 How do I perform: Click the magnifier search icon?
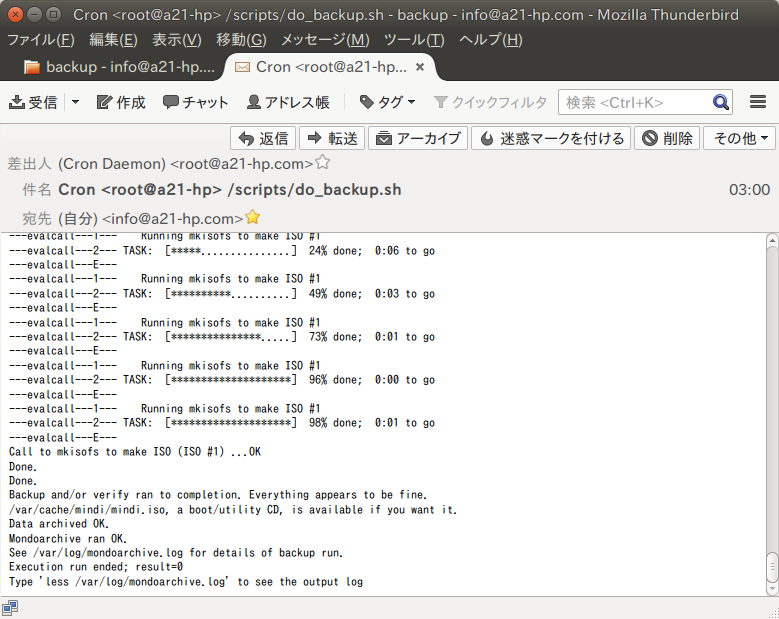pos(720,102)
